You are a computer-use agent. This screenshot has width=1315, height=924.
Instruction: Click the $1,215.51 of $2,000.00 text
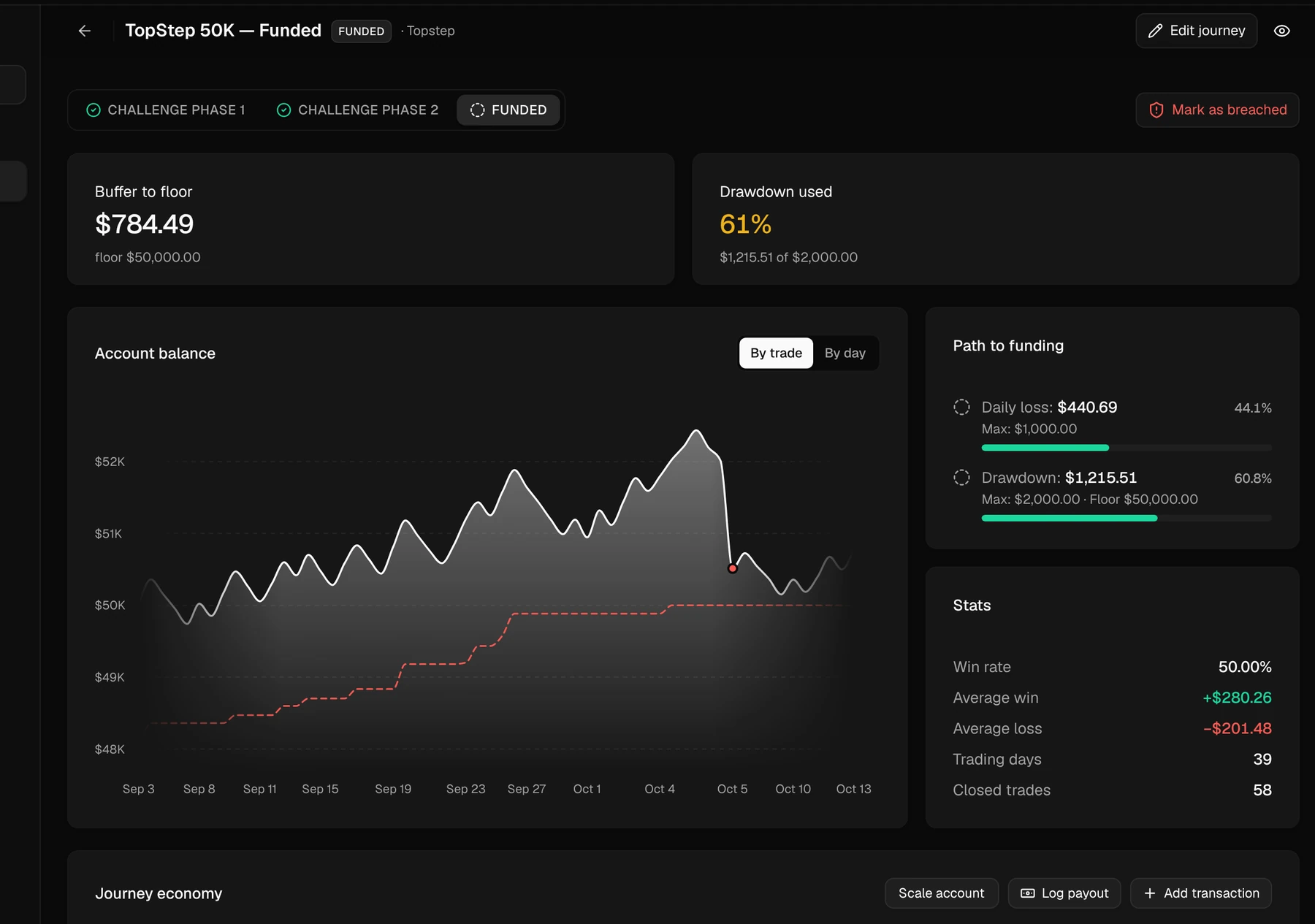coord(788,257)
